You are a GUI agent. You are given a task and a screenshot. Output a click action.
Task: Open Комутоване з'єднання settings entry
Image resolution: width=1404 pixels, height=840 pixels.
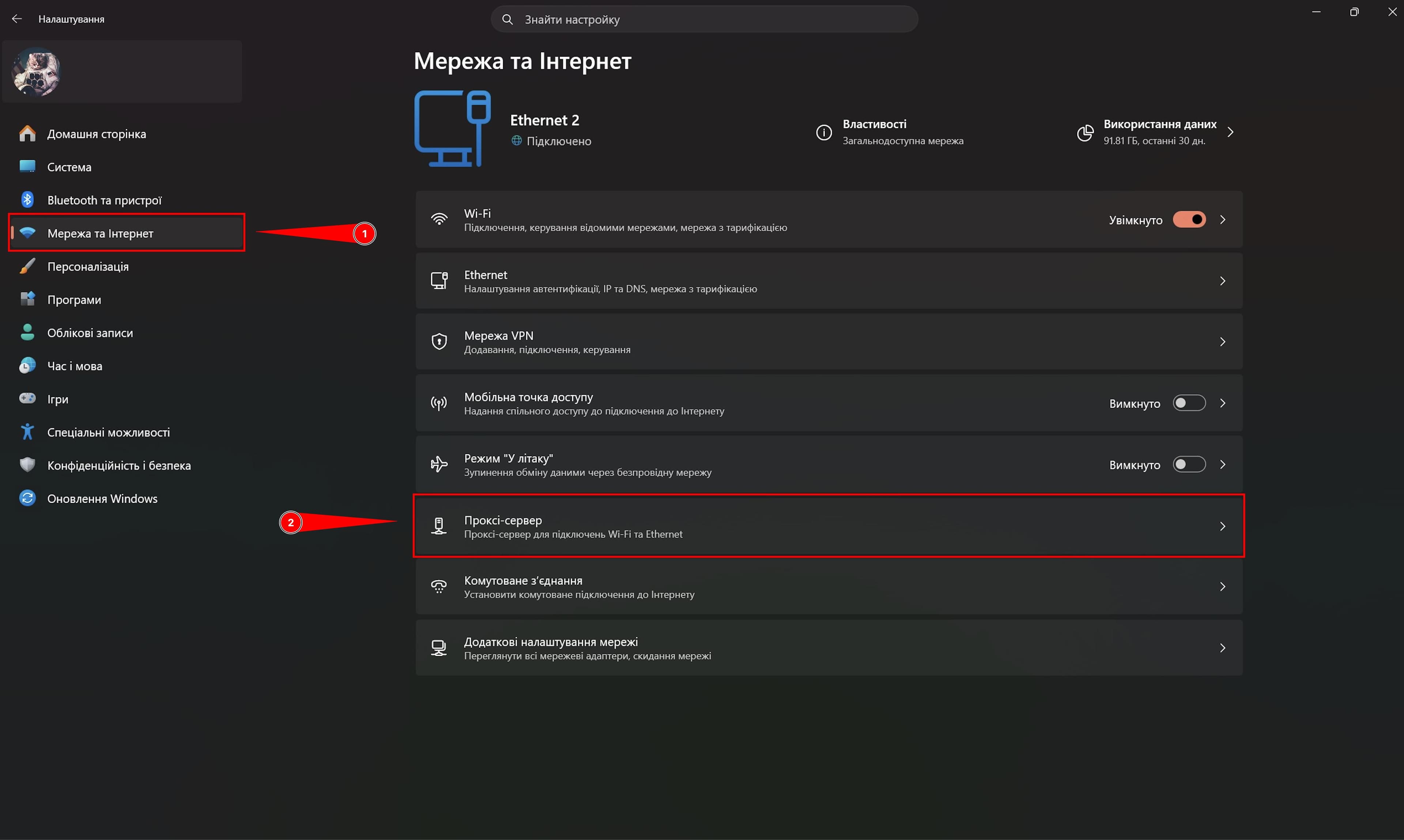[x=829, y=586]
